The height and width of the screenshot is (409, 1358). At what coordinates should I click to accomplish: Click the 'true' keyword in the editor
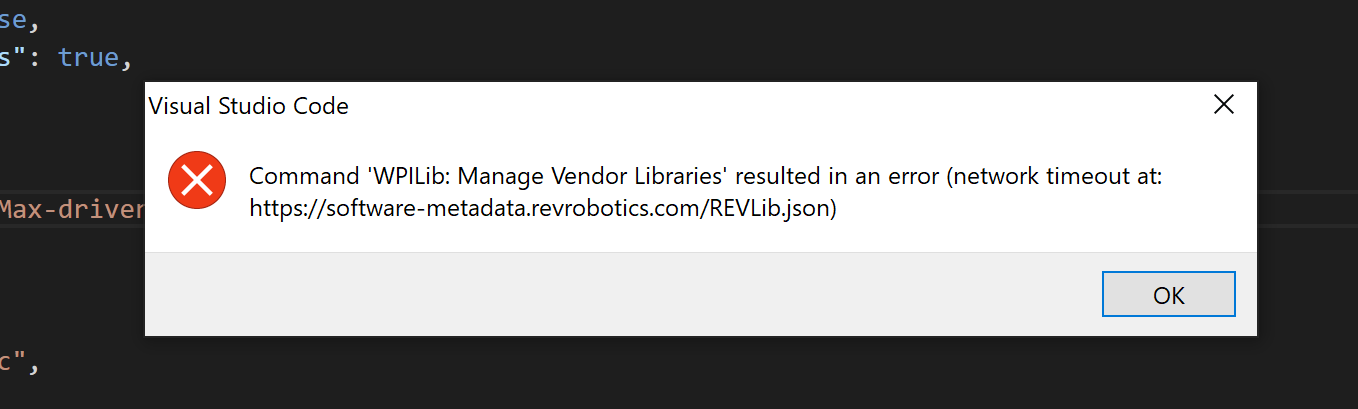pos(88,58)
